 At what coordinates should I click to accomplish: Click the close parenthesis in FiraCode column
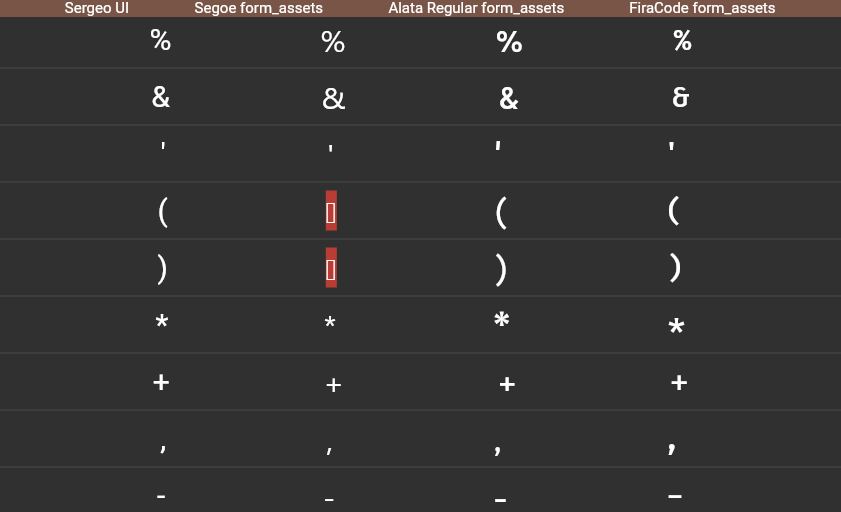pyautogui.click(x=675, y=268)
